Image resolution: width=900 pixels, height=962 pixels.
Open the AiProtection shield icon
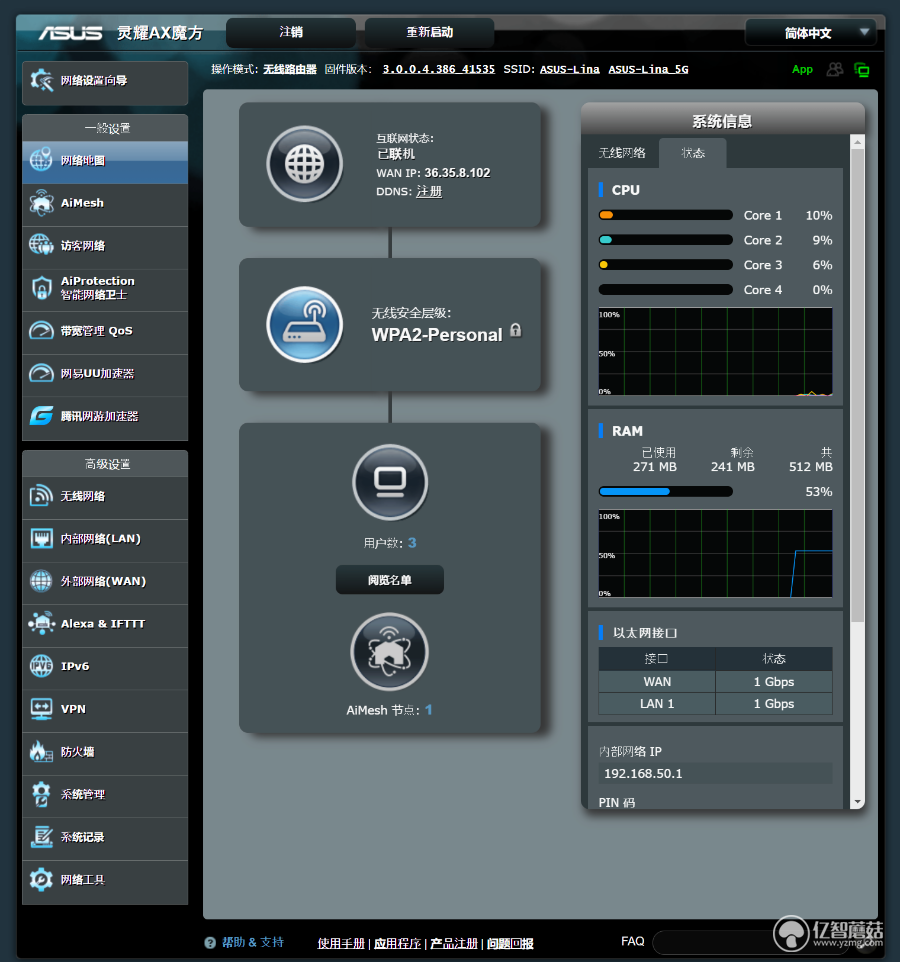tap(41, 288)
